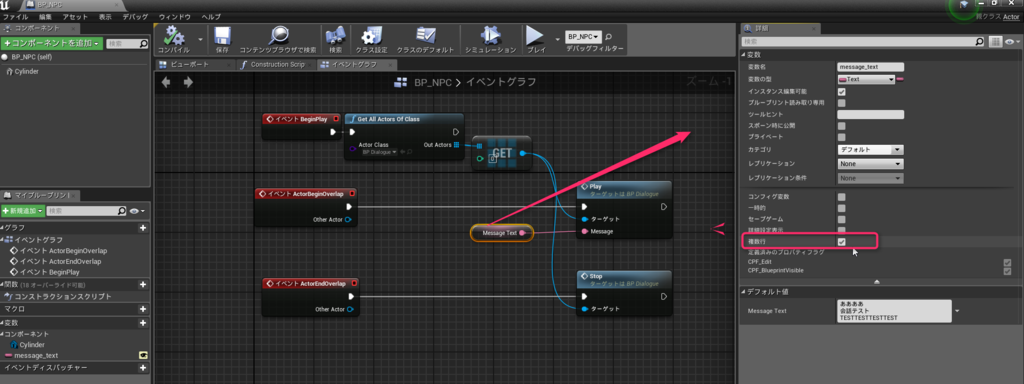Open the デバッグ menu
This screenshot has height=384, width=1024.
pos(135,16)
